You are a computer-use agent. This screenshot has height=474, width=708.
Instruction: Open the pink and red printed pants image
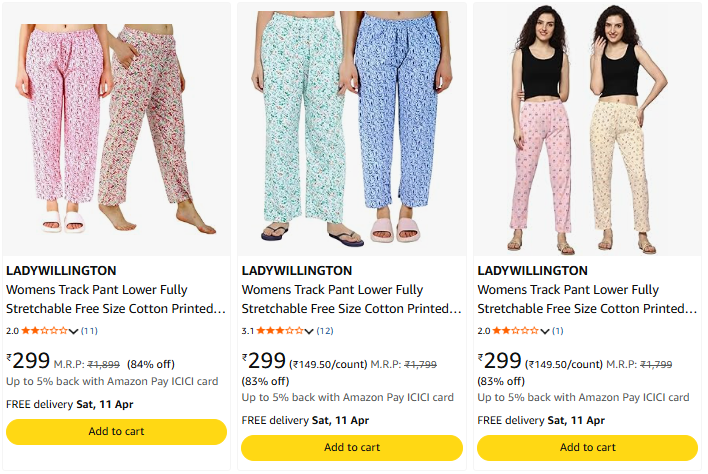coord(116,130)
